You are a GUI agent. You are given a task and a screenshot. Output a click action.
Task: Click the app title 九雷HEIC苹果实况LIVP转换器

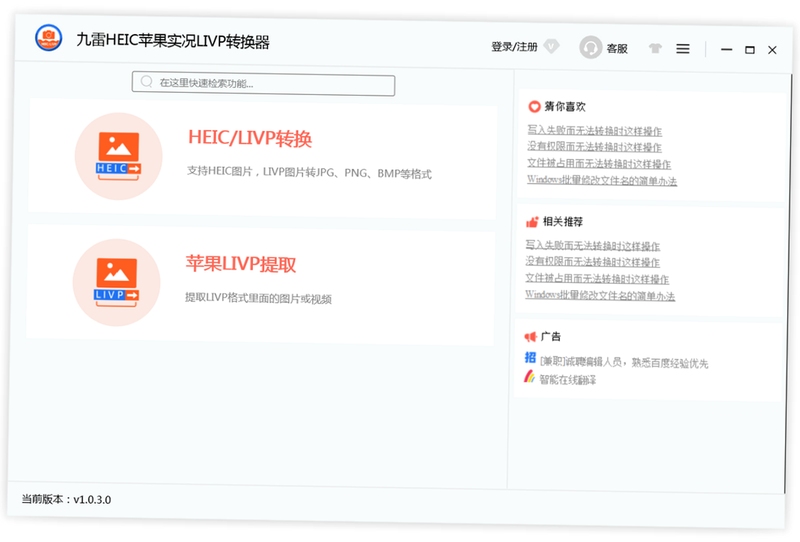pyautogui.click(x=173, y=41)
